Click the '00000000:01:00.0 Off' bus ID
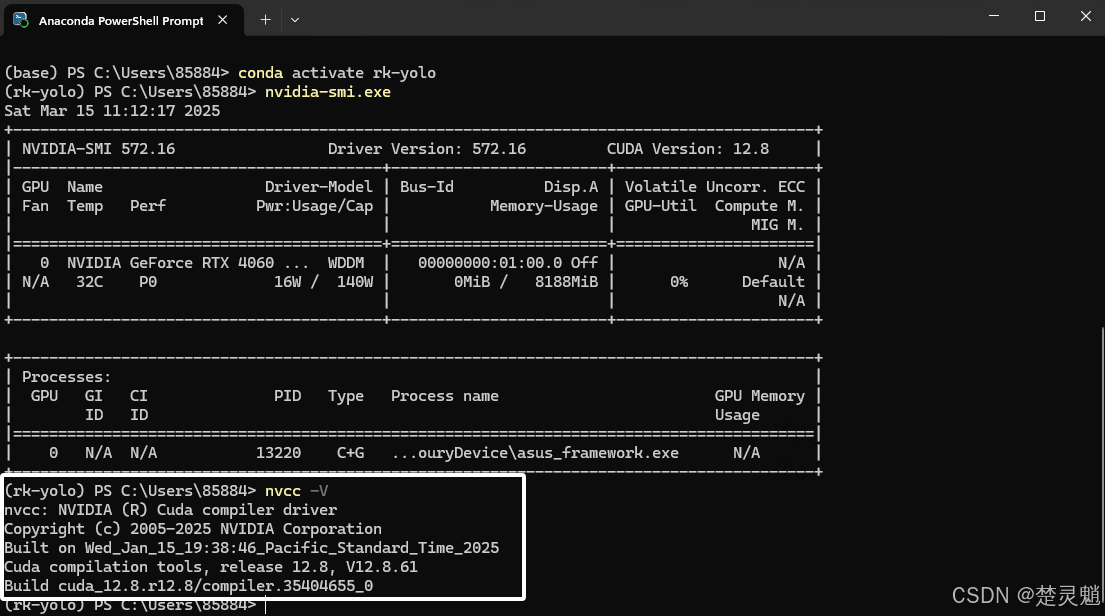This screenshot has height=616, width=1105. [x=507, y=263]
